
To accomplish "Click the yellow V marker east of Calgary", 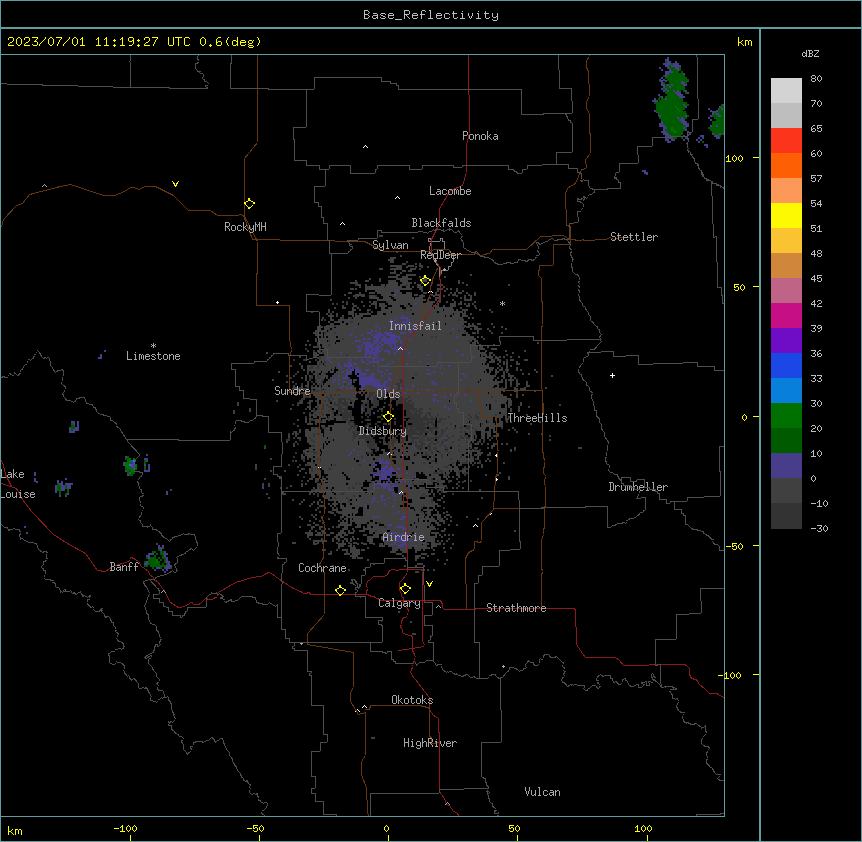I will pos(429,584).
